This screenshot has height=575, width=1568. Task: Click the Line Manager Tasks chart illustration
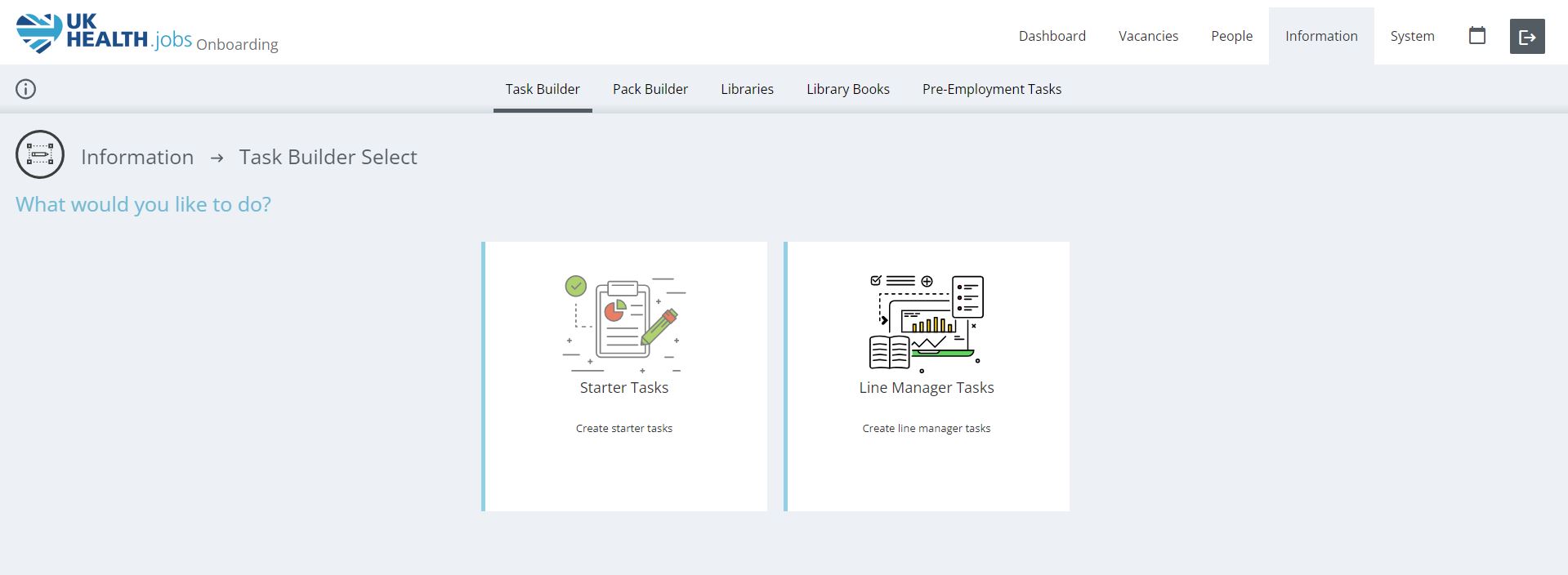click(926, 323)
